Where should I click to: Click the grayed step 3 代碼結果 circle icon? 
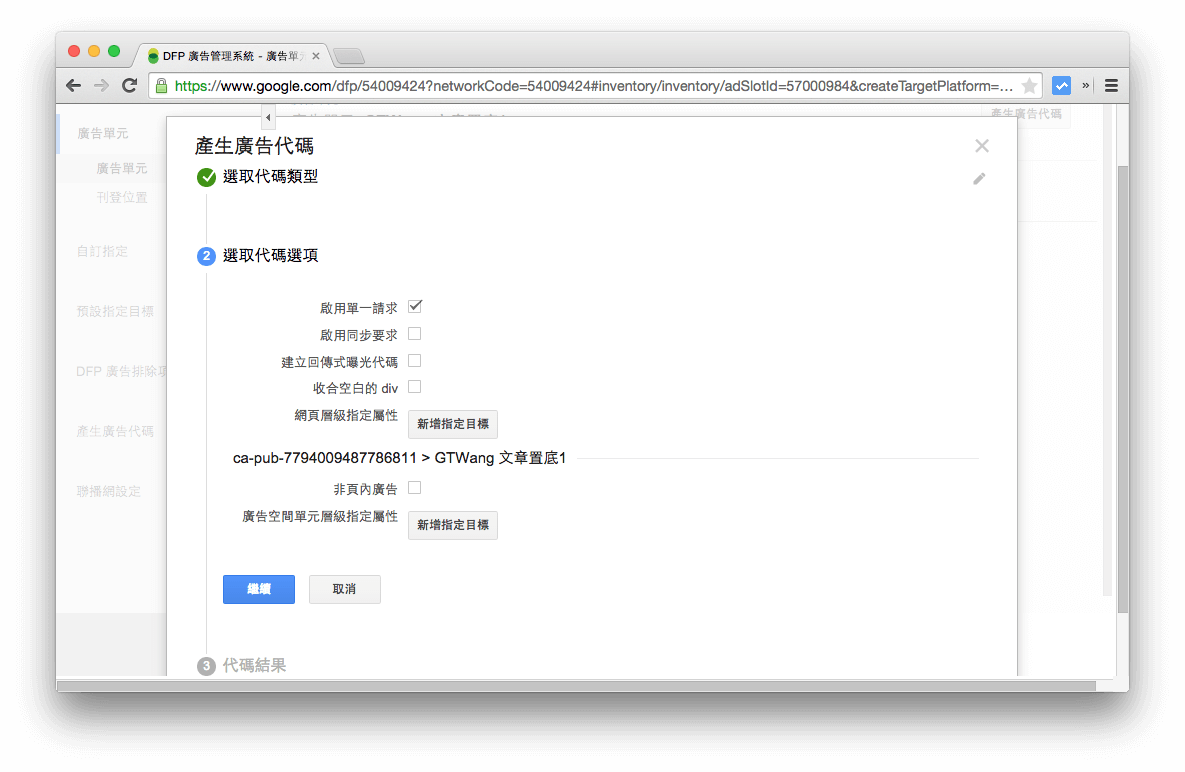click(206, 665)
